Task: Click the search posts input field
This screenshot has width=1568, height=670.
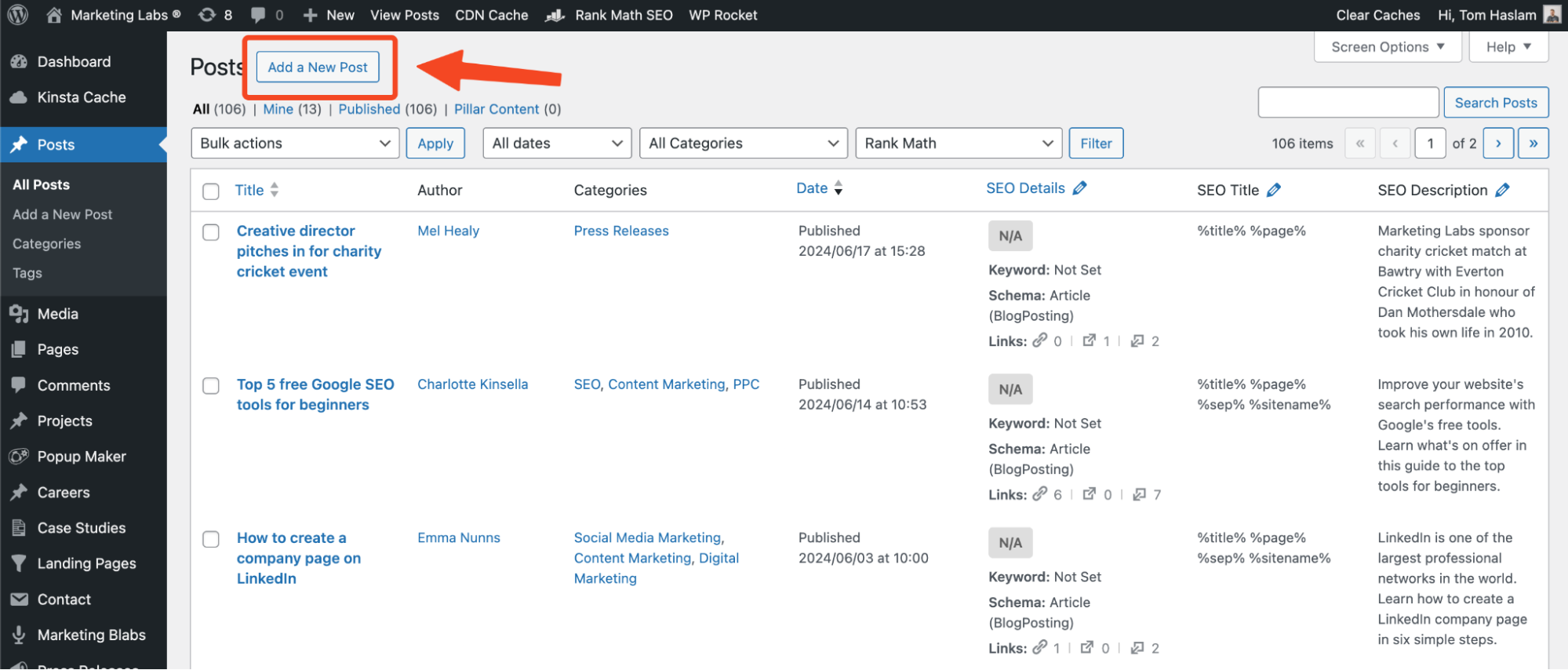Action: click(1348, 103)
